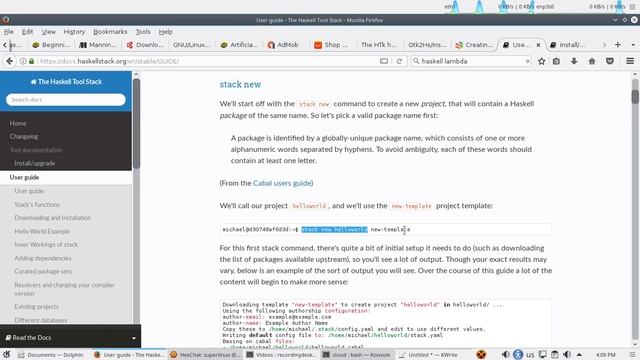This screenshot has width=640, height=360.
Task: Open the Downloads arrow icon
Action: (574, 61)
